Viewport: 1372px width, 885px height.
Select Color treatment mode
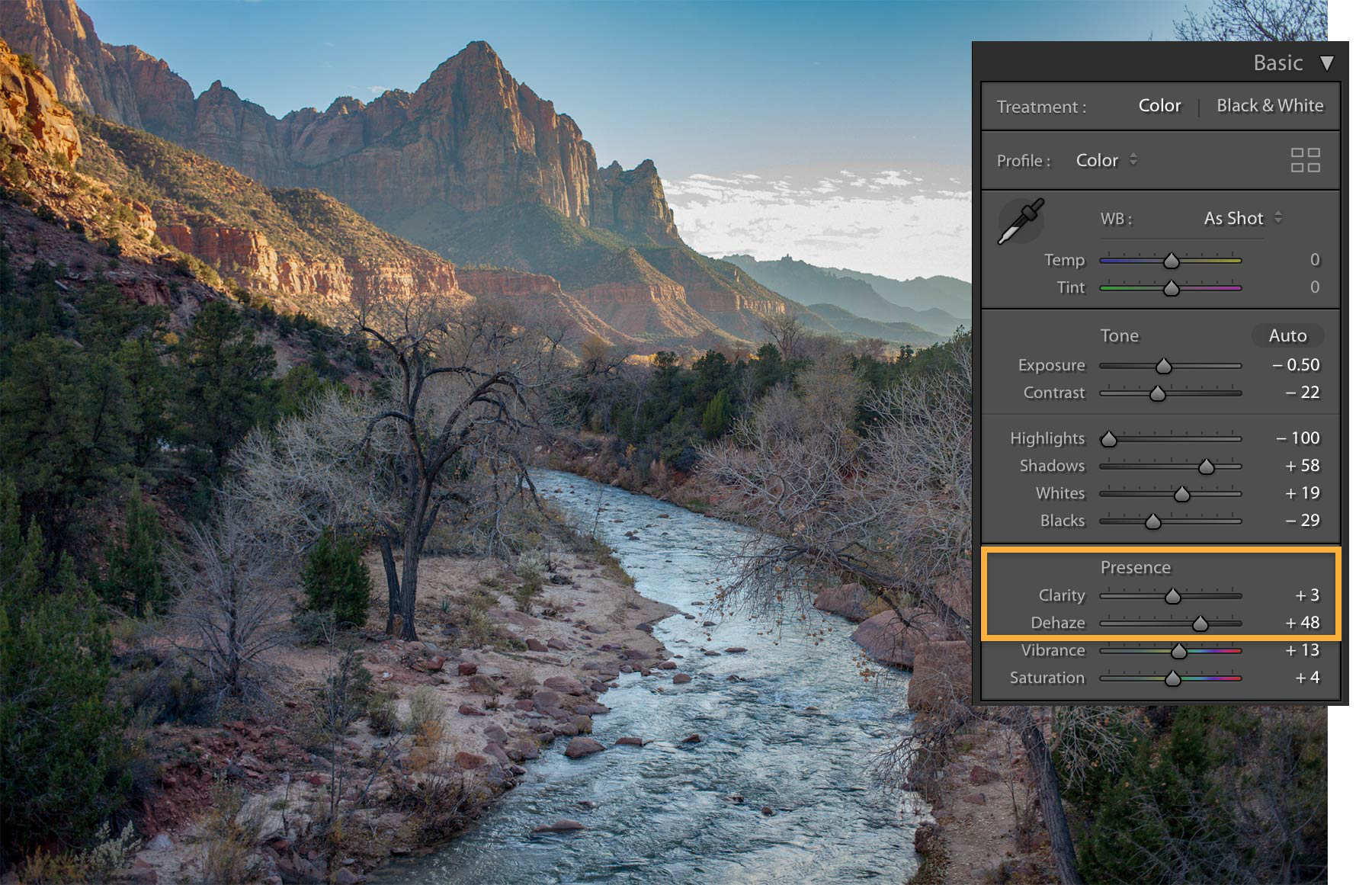[x=1159, y=106]
